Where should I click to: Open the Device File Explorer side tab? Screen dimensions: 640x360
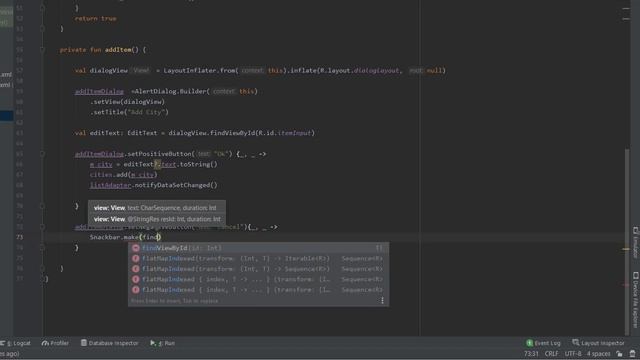pos(636,300)
